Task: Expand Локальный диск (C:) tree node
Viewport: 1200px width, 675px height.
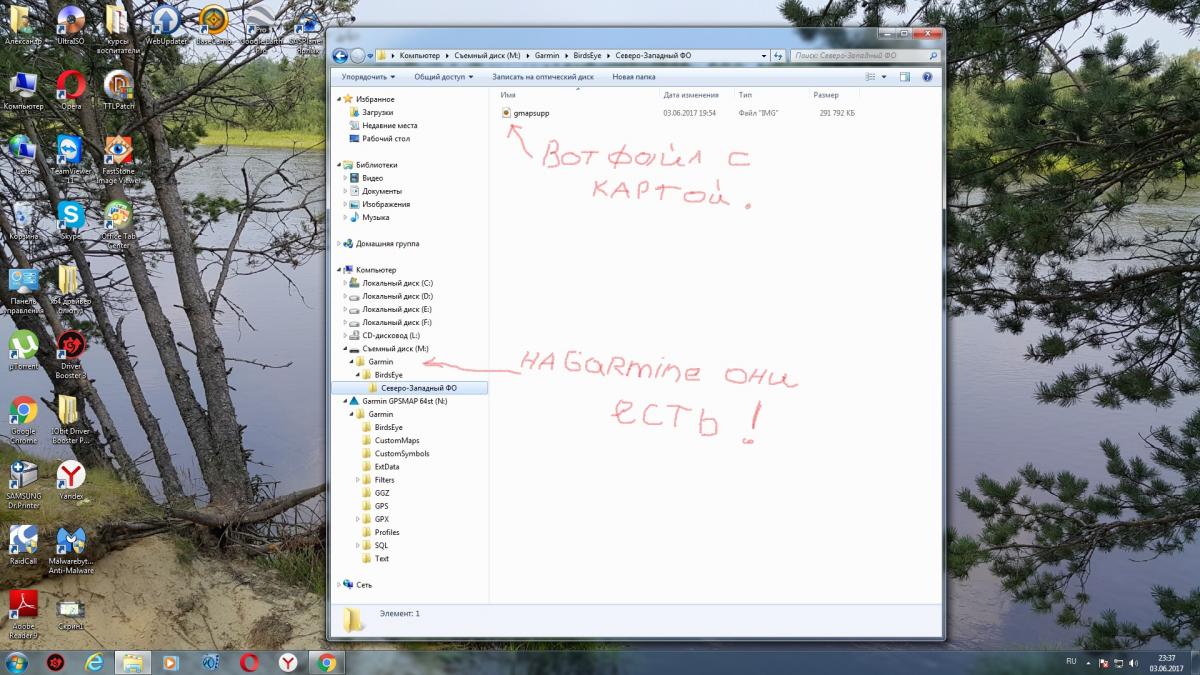Action: point(346,283)
